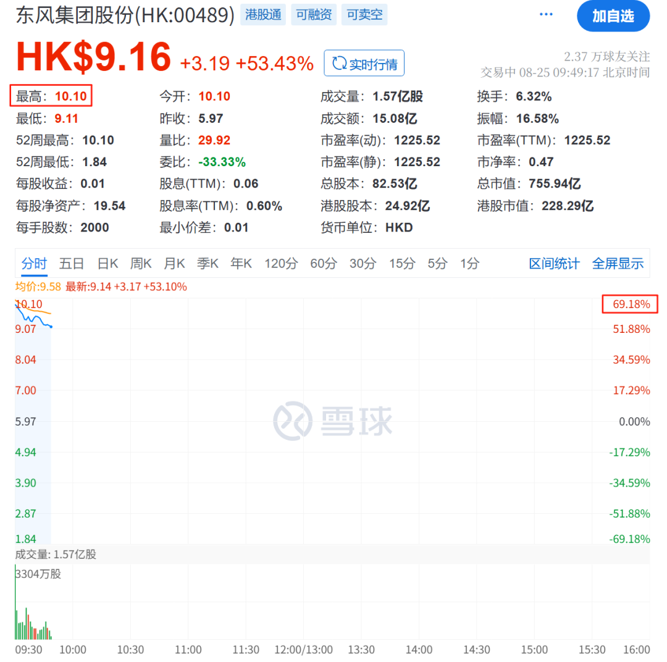Click the 10:00 time axis label
The height and width of the screenshot is (662, 667).
pyautogui.click(x=73, y=650)
